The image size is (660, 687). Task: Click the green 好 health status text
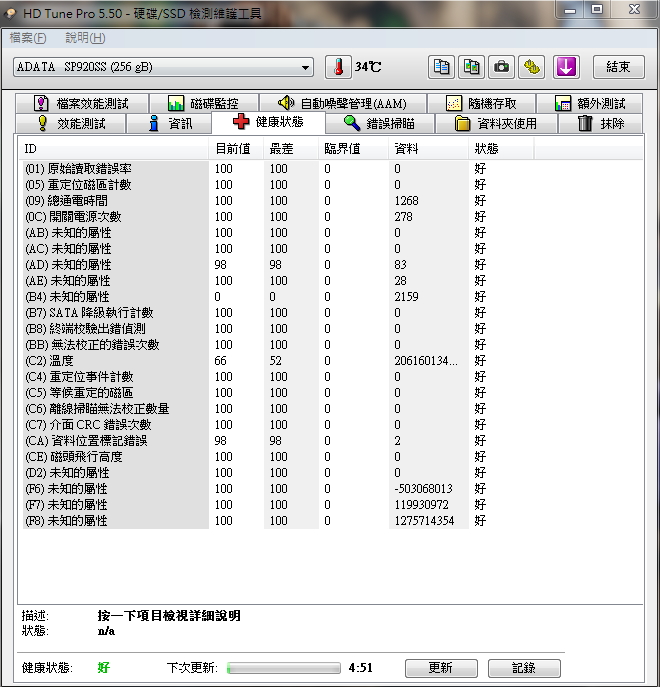103,668
